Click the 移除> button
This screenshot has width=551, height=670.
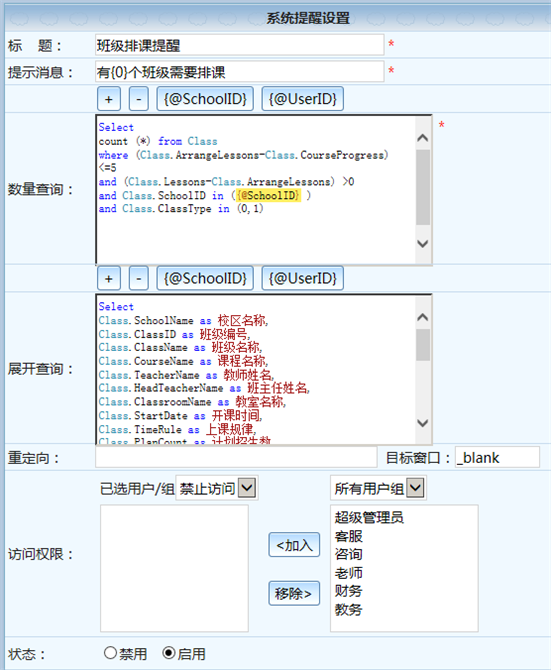click(x=294, y=593)
